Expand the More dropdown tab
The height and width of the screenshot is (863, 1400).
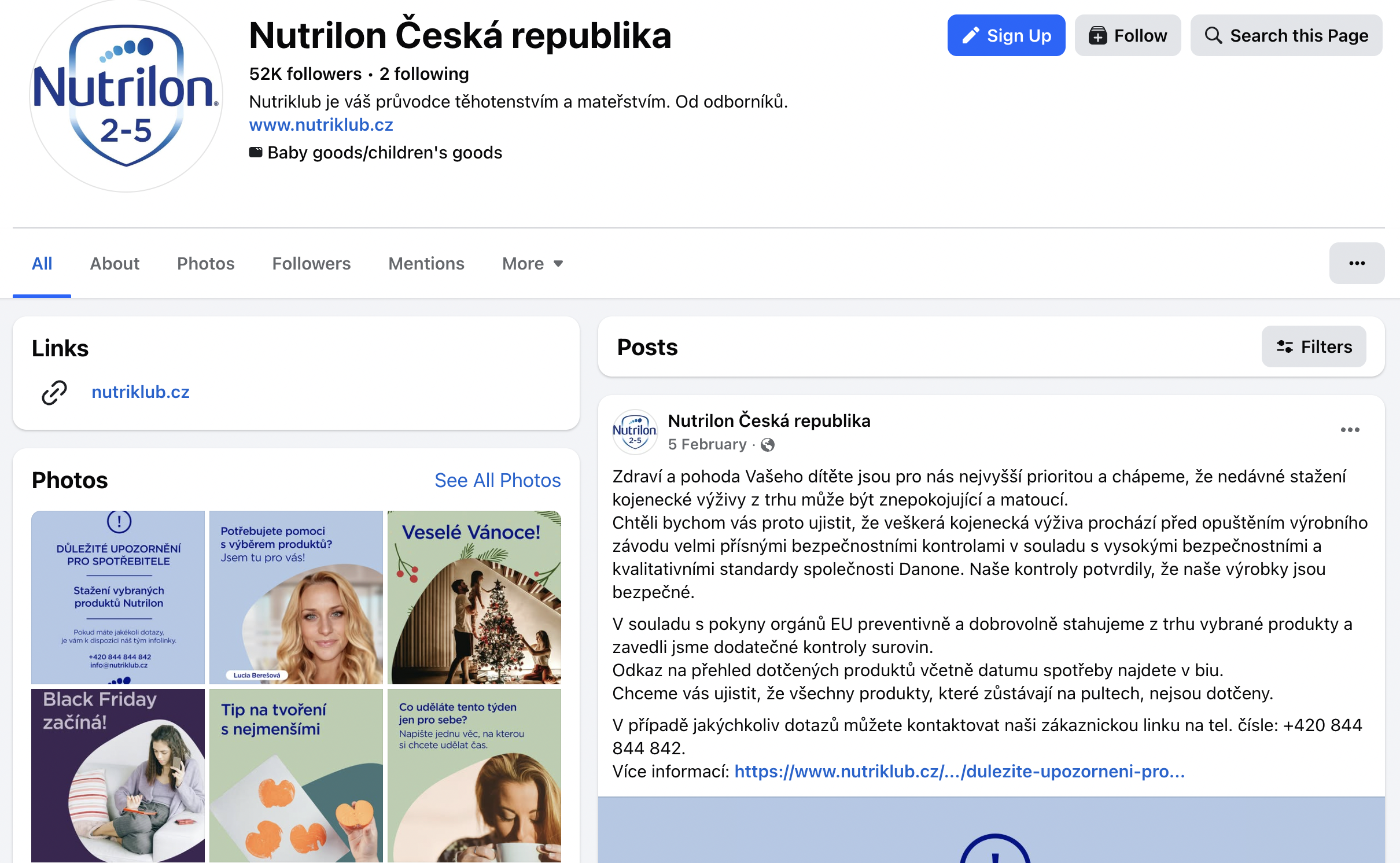[x=532, y=264]
